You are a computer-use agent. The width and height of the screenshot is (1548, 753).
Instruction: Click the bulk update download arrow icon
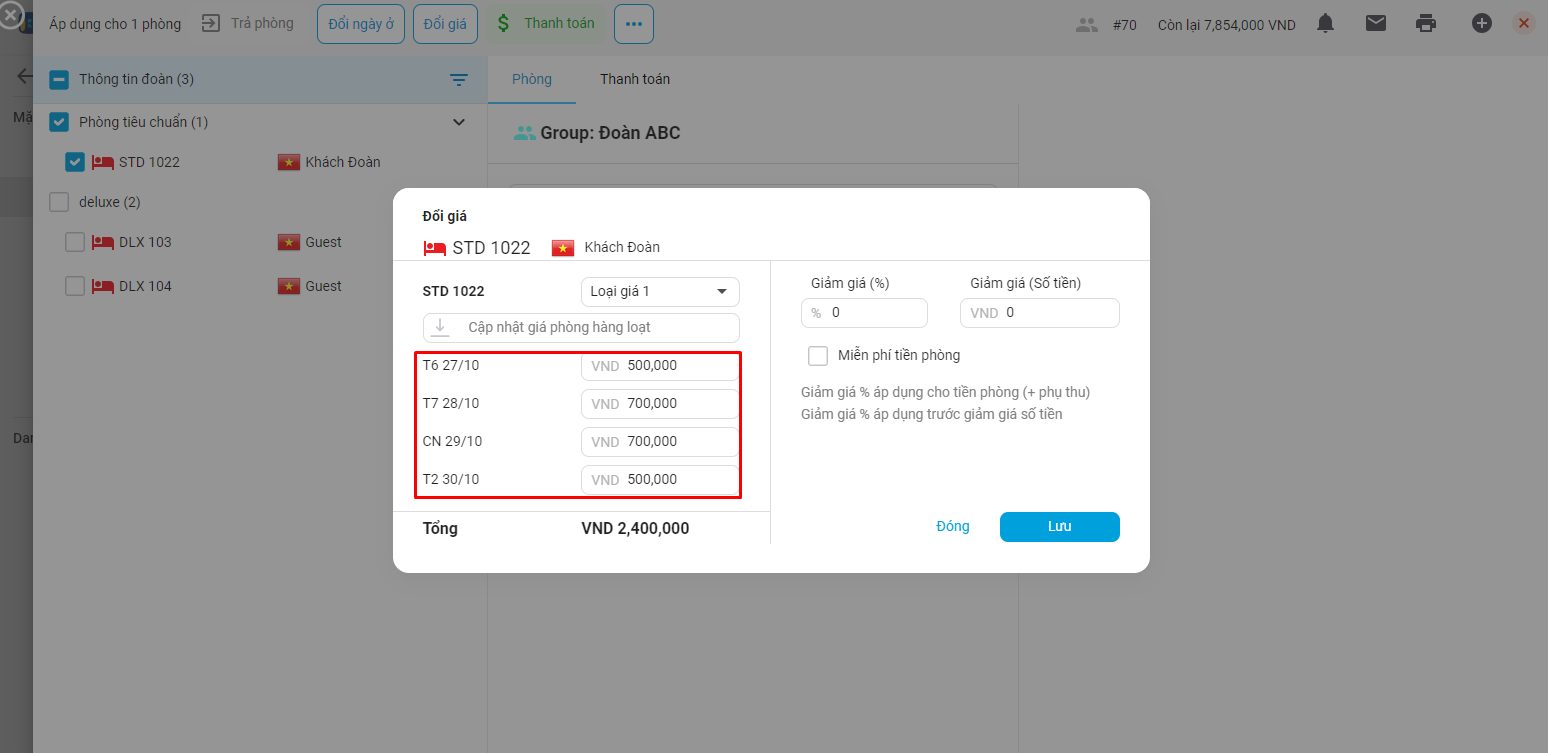pos(440,327)
